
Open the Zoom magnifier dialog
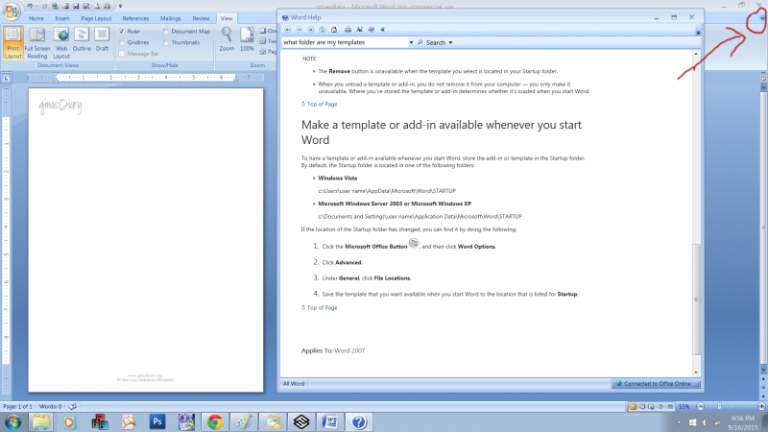[226, 40]
